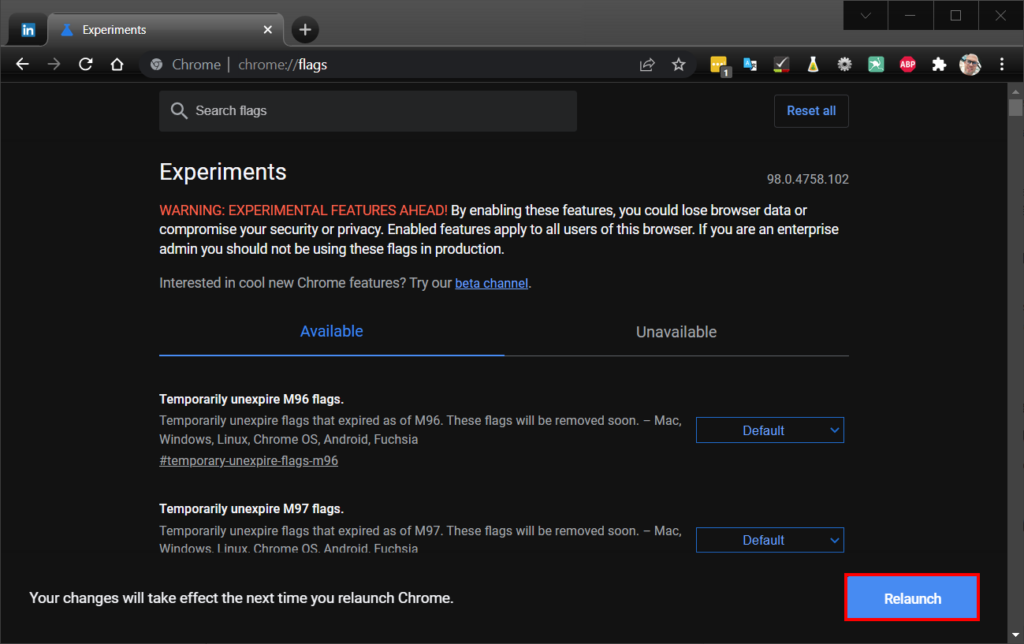Image resolution: width=1024 pixels, height=644 pixels.
Task: Open the Extensions puzzle piece menu
Action: pos(939,64)
